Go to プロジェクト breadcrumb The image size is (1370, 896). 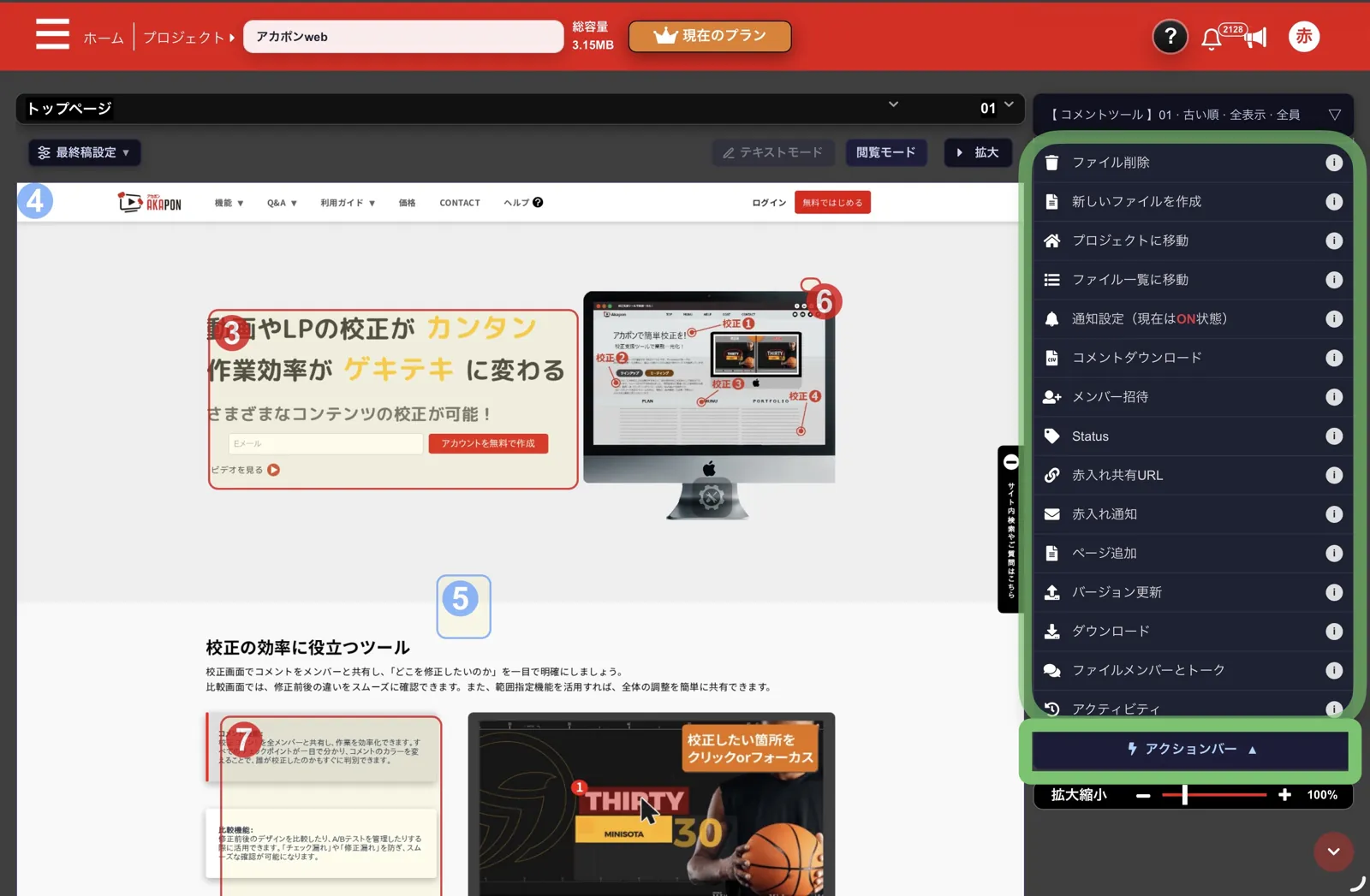[x=183, y=38]
